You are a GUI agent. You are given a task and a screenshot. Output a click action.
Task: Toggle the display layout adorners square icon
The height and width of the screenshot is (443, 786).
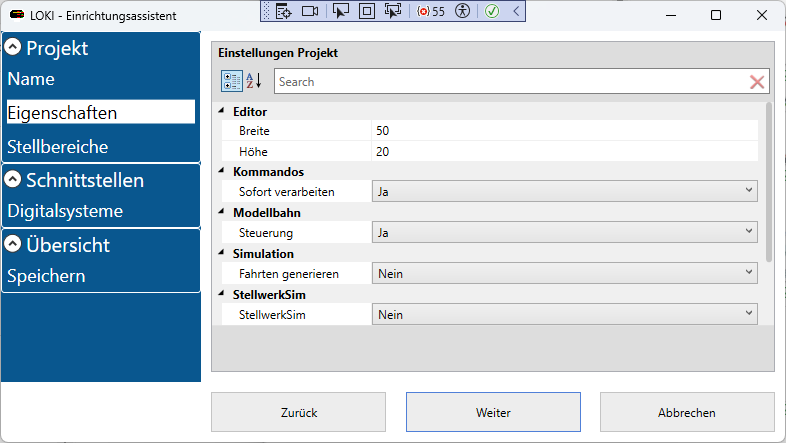pos(366,11)
